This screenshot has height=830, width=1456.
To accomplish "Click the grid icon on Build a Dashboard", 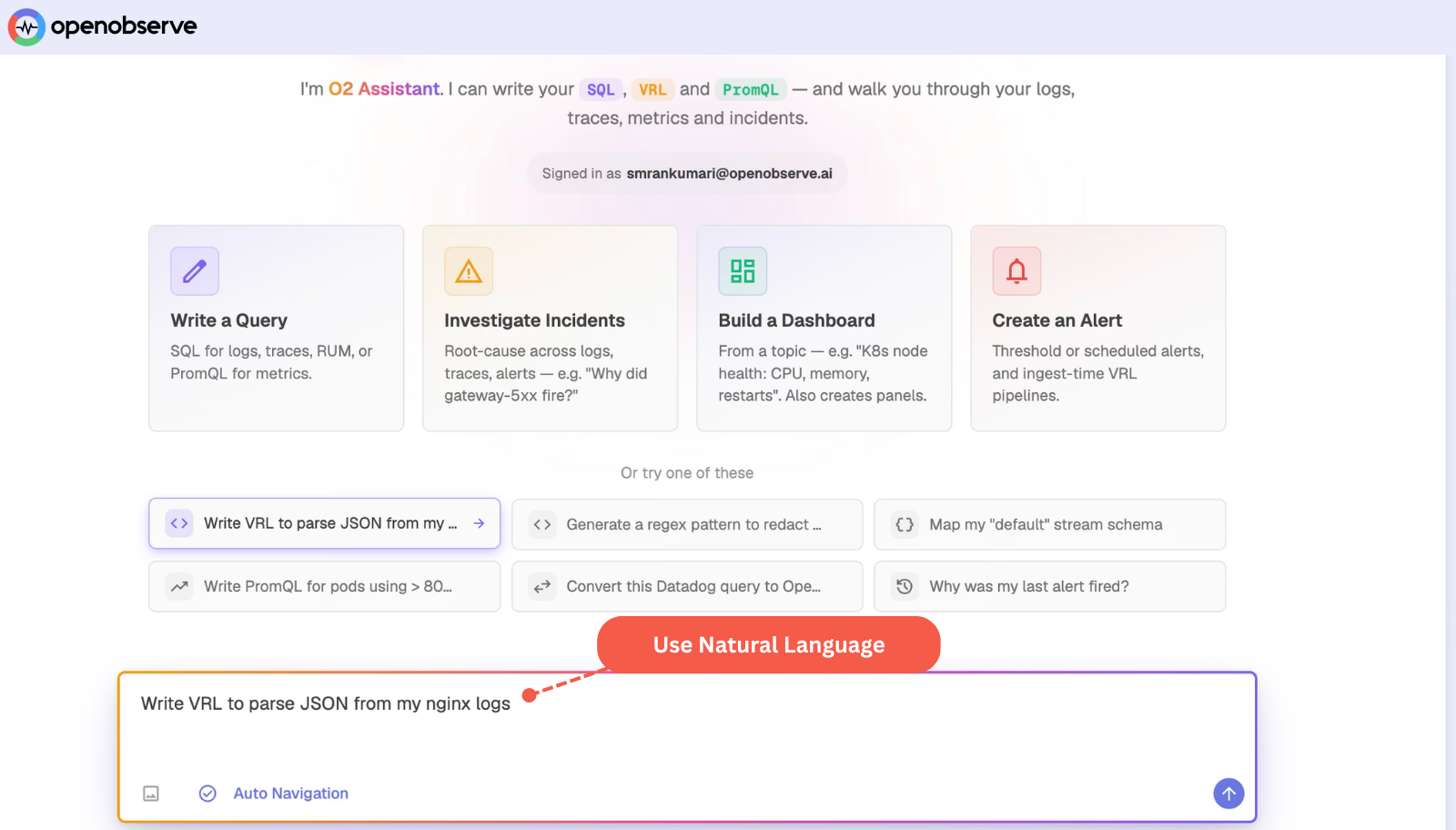I will click(x=743, y=271).
